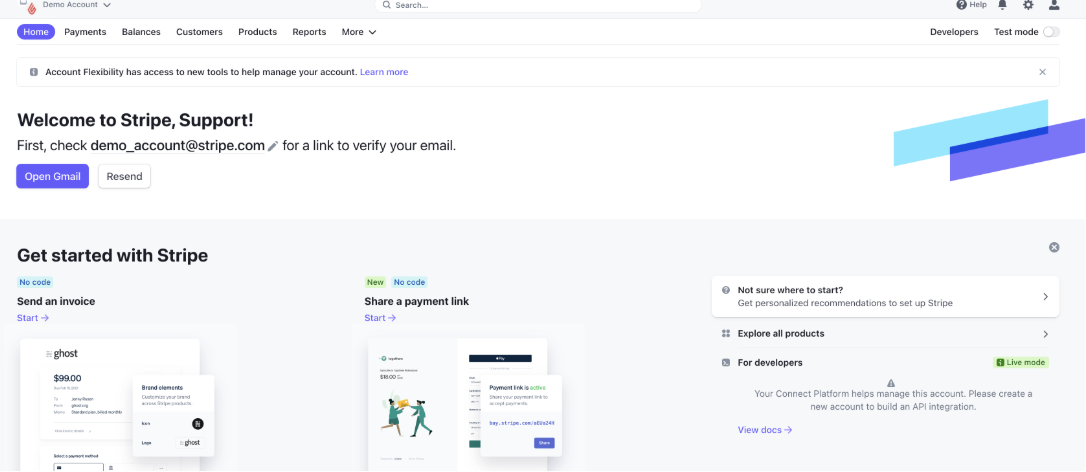Click the notifications bell icon
This screenshot has height=472, width=1086.
pos(1002,5)
